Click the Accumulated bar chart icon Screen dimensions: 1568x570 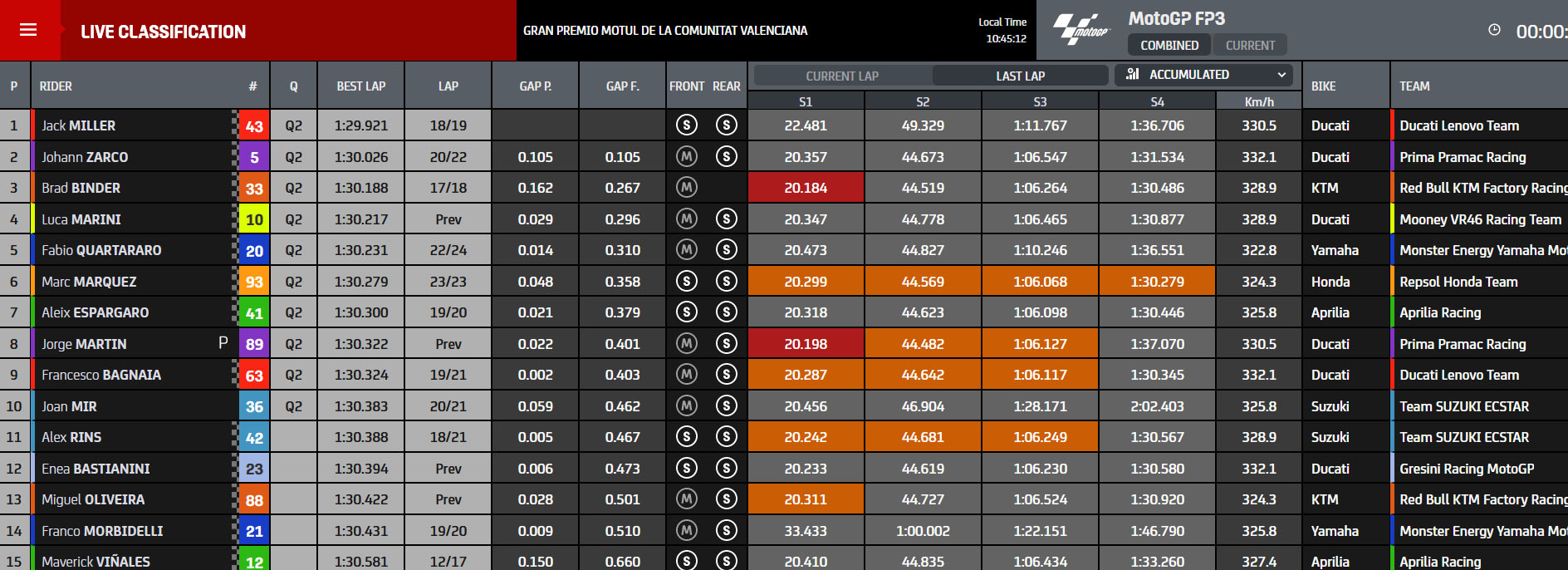[x=1132, y=74]
